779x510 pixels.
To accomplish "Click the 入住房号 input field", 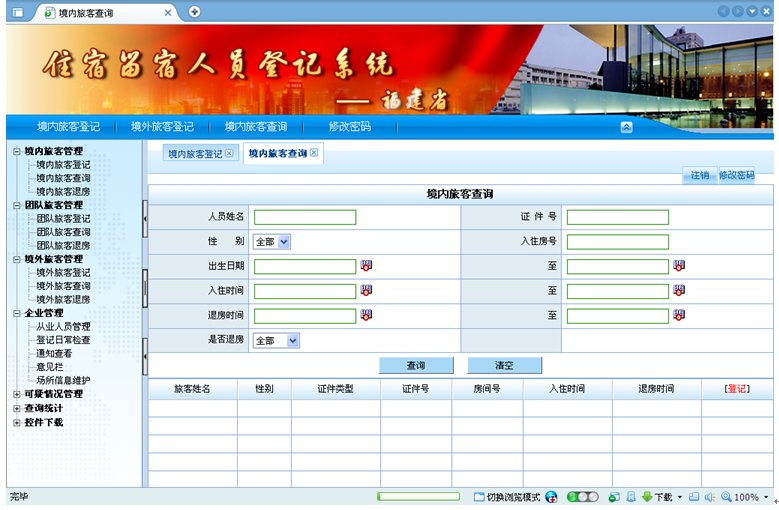I will point(618,242).
